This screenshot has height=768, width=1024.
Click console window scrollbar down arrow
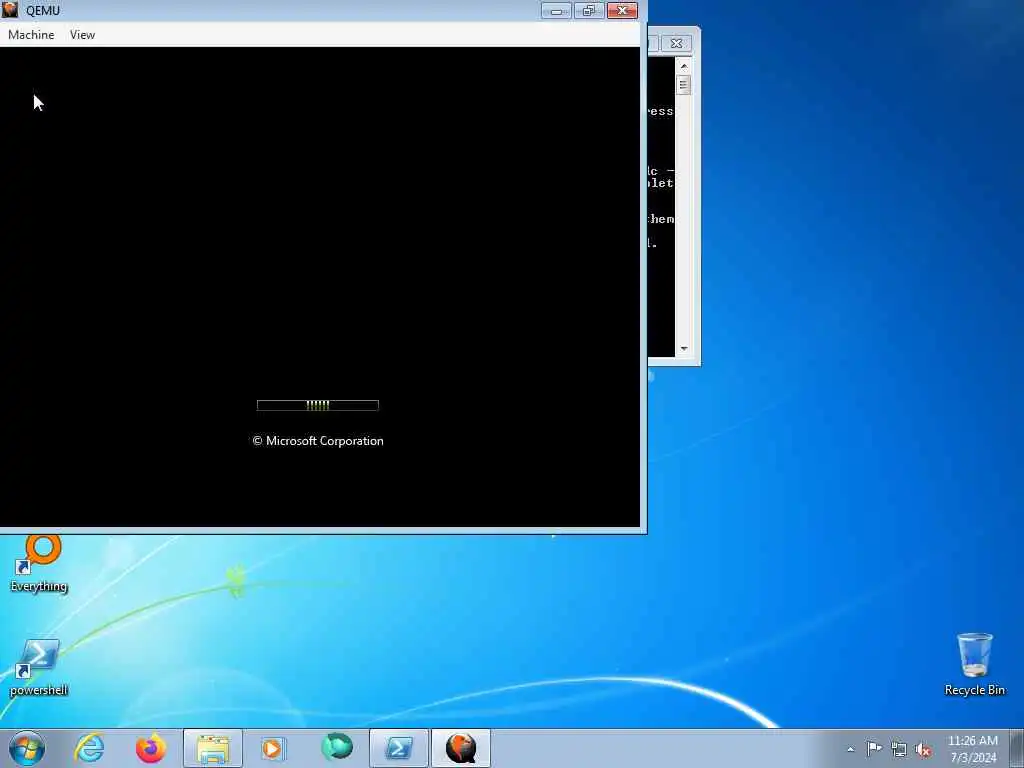pos(684,349)
